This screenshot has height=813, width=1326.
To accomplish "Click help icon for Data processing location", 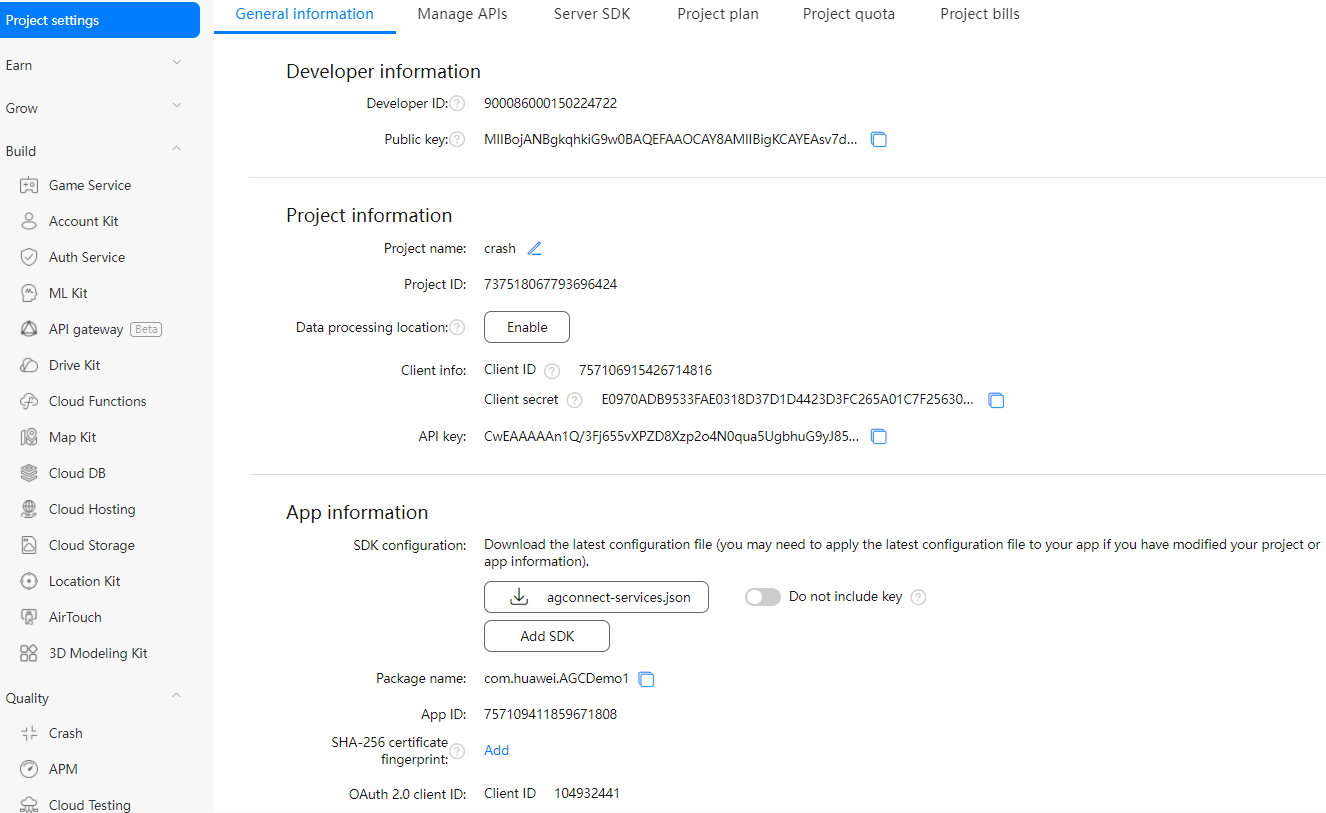I will click(457, 327).
